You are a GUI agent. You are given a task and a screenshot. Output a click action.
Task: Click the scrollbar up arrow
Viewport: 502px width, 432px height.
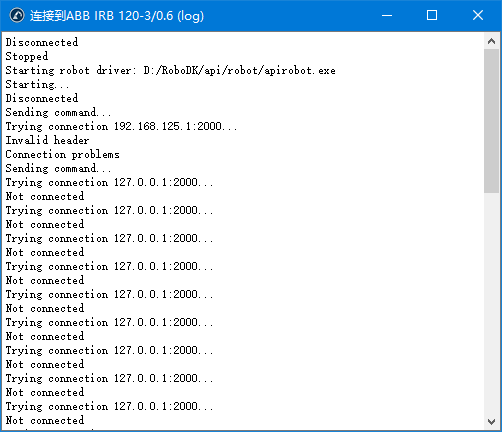coord(491,41)
